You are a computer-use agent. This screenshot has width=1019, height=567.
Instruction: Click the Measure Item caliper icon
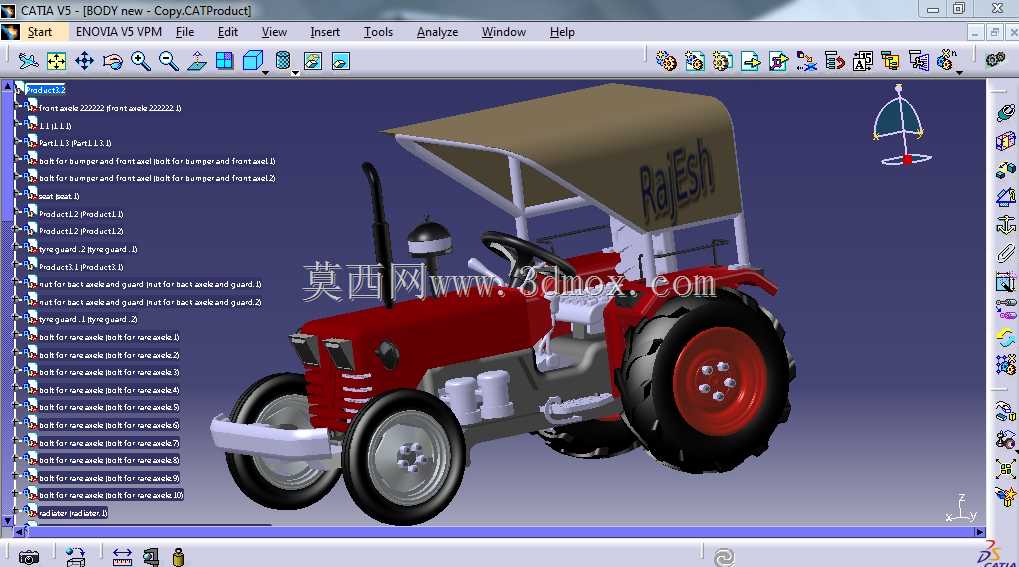(151, 557)
